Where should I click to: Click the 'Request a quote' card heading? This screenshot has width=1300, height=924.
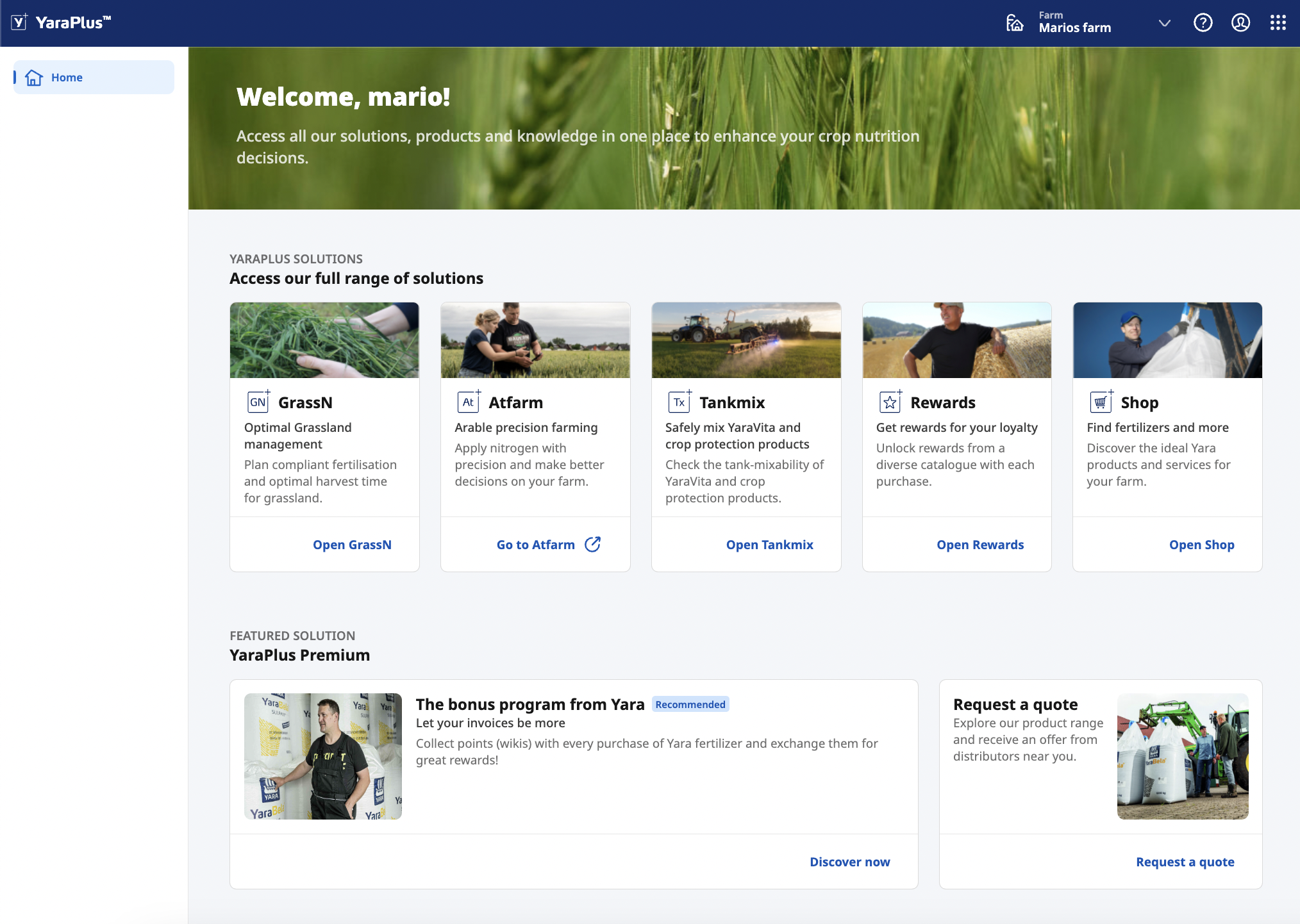tap(1015, 704)
